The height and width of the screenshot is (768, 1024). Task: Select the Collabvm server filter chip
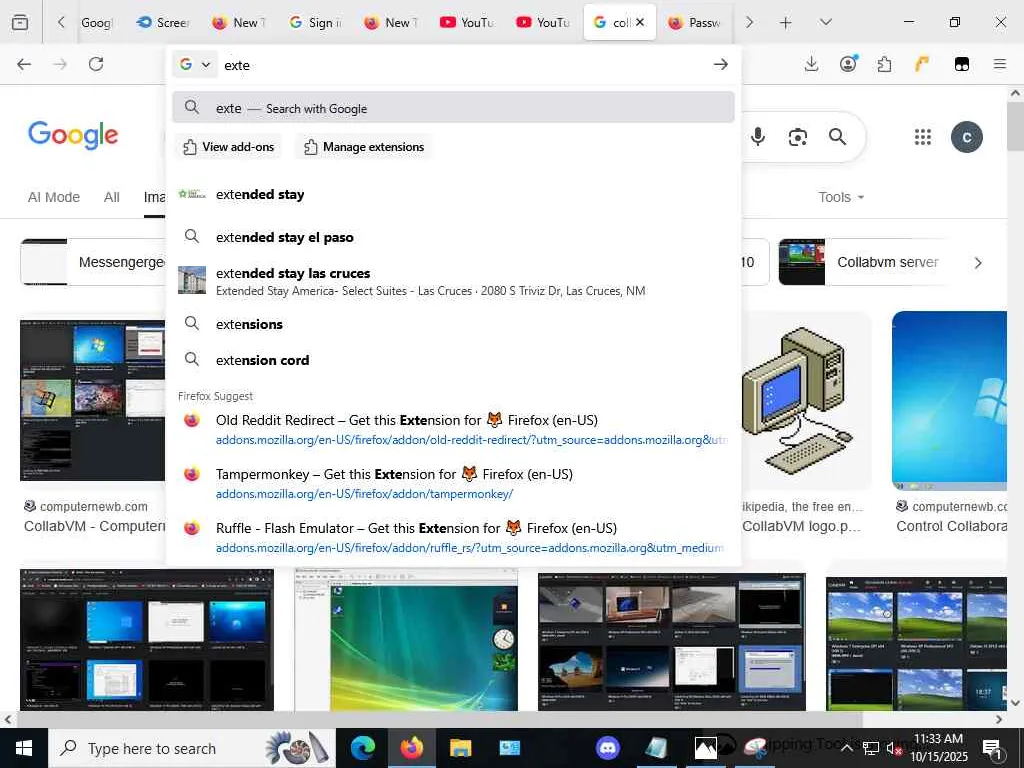coord(865,262)
